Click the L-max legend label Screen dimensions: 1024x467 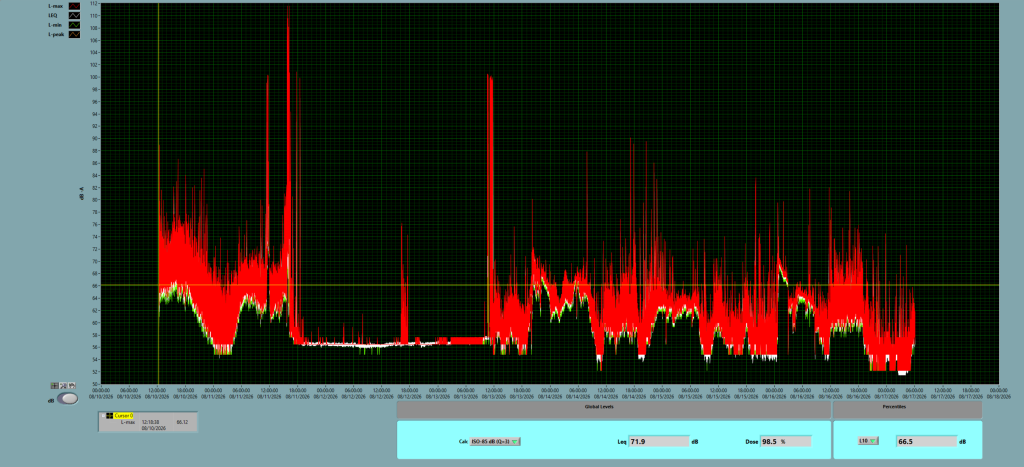click(x=55, y=6)
